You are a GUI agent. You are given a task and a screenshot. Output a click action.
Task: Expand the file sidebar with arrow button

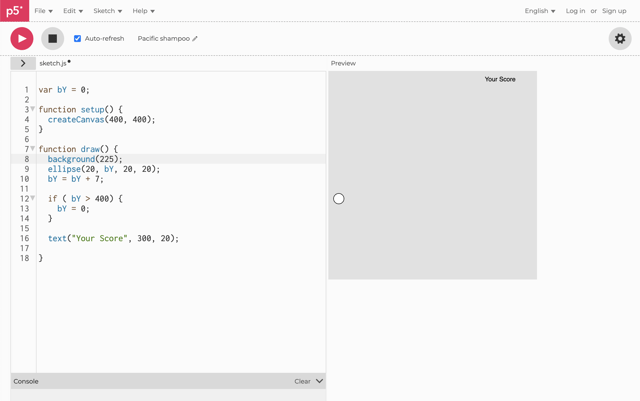click(x=23, y=63)
